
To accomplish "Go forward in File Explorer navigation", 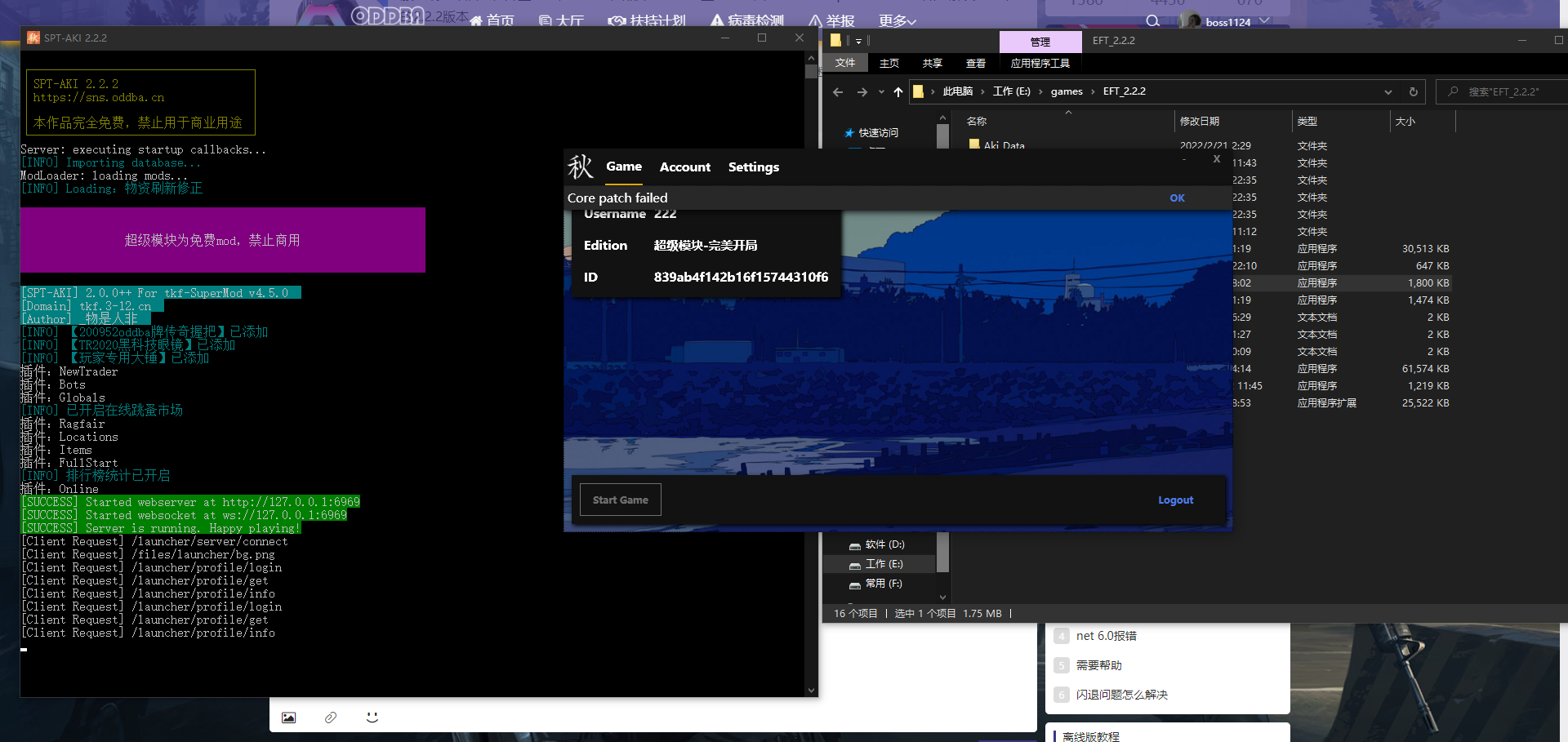I will tap(862, 92).
